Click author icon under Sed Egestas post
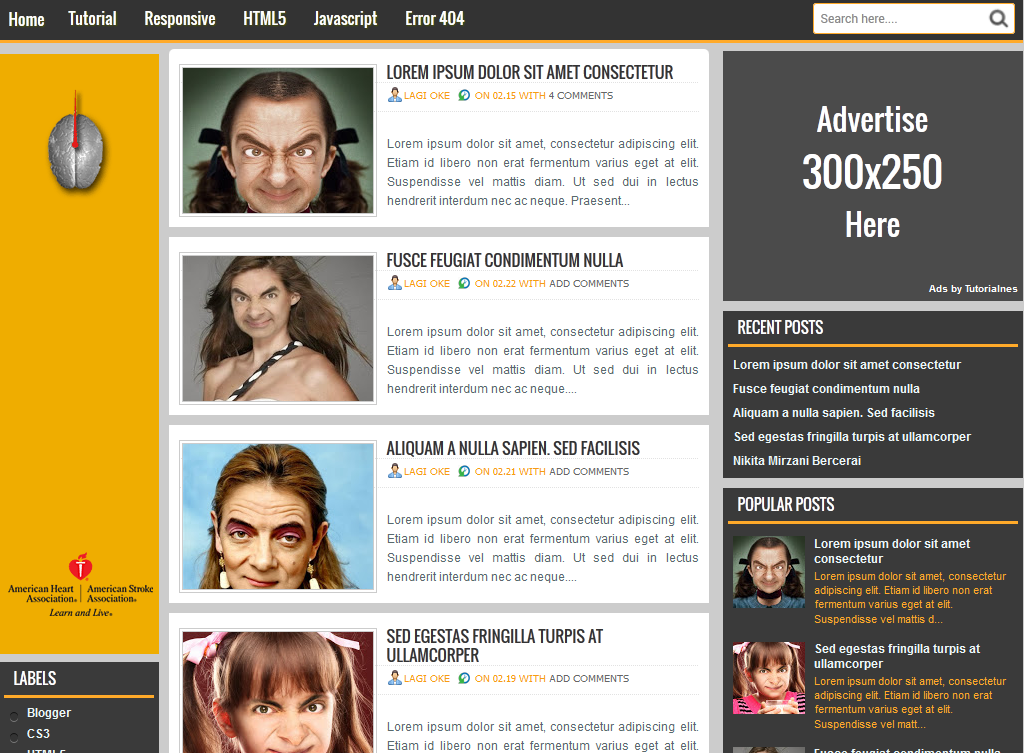This screenshot has width=1024, height=753. [394, 678]
